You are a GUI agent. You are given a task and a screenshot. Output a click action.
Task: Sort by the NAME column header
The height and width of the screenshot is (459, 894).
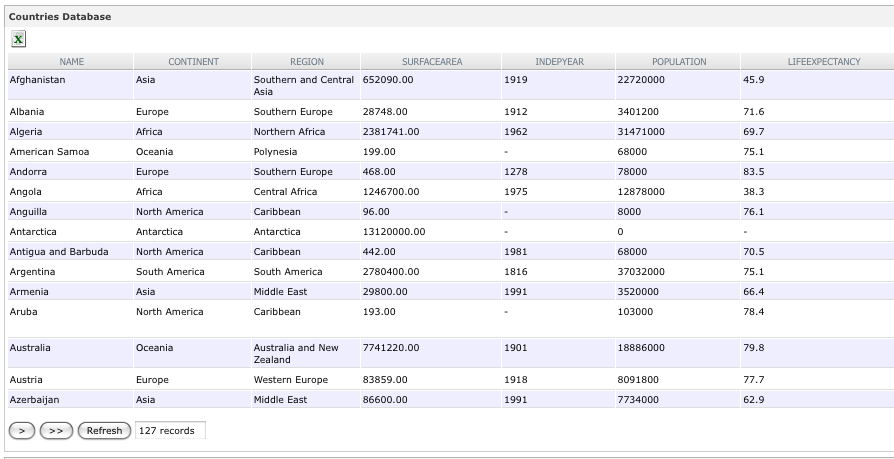tap(71, 62)
